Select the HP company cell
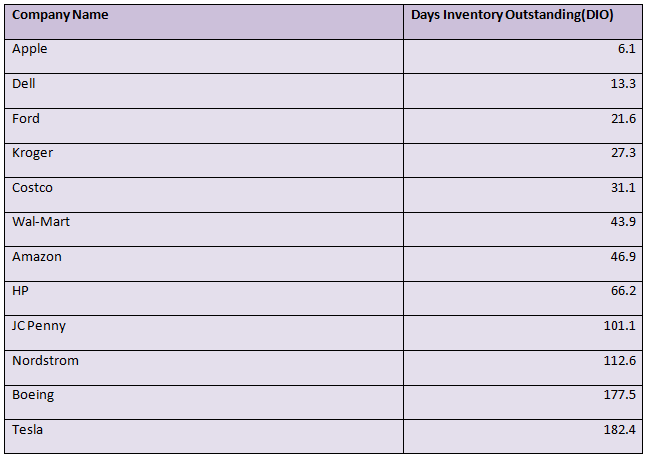 click(204, 298)
